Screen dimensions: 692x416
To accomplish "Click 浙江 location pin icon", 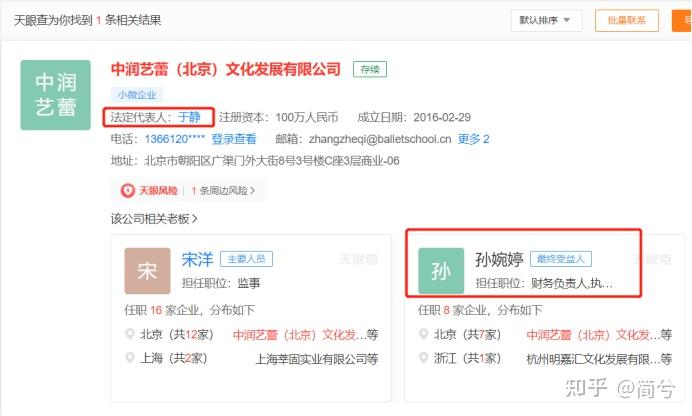I will [x=424, y=358].
